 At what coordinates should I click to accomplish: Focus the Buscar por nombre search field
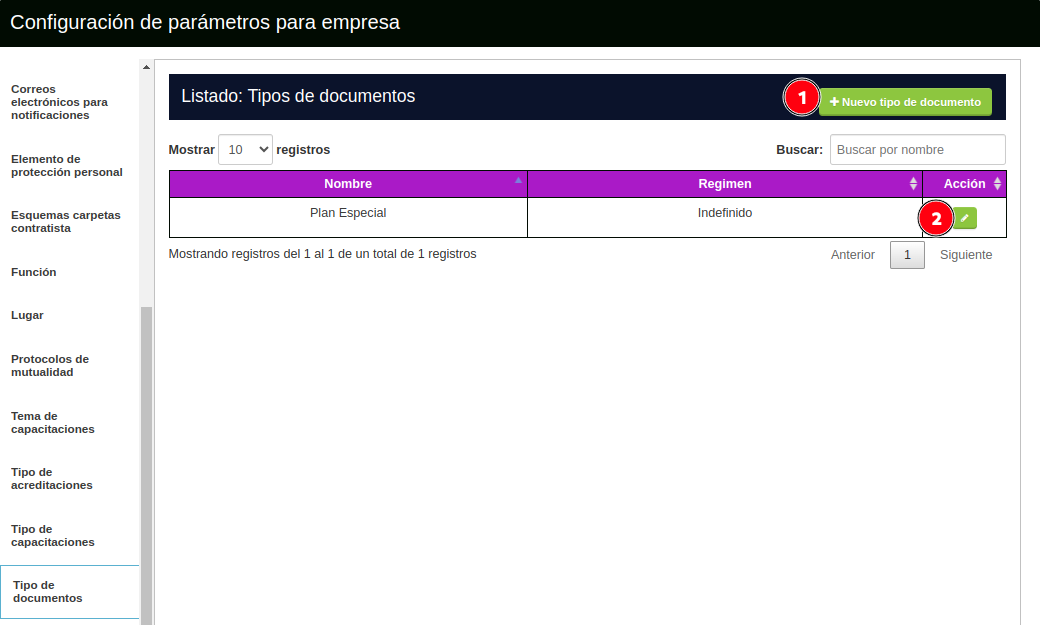(x=917, y=149)
